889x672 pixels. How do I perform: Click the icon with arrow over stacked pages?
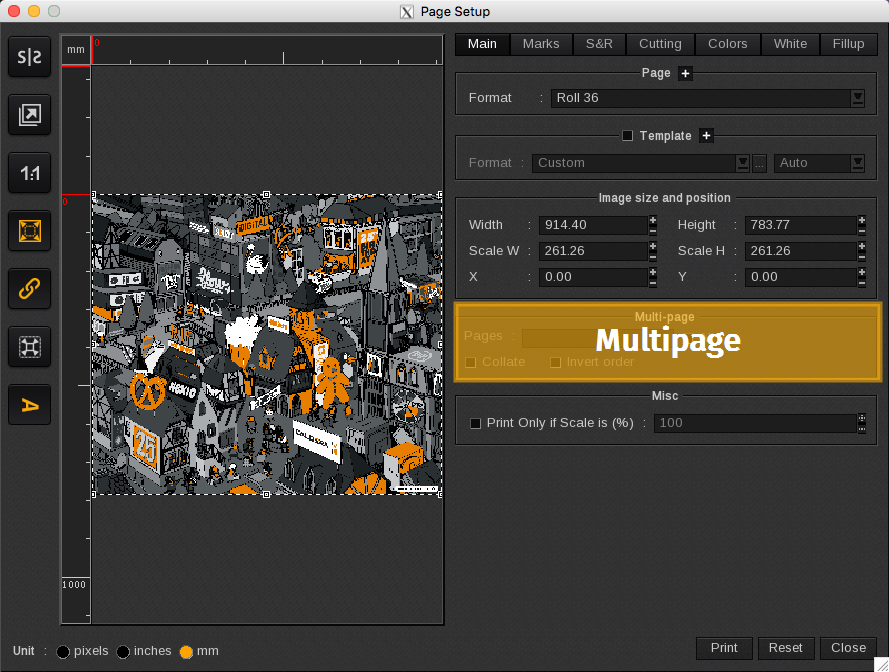tap(30, 116)
